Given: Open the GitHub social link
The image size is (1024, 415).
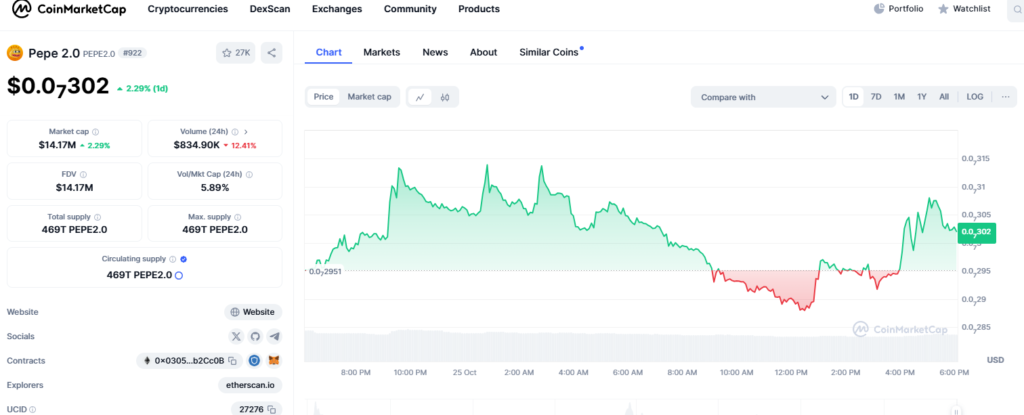Looking at the screenshot, I should pos(255,337).
